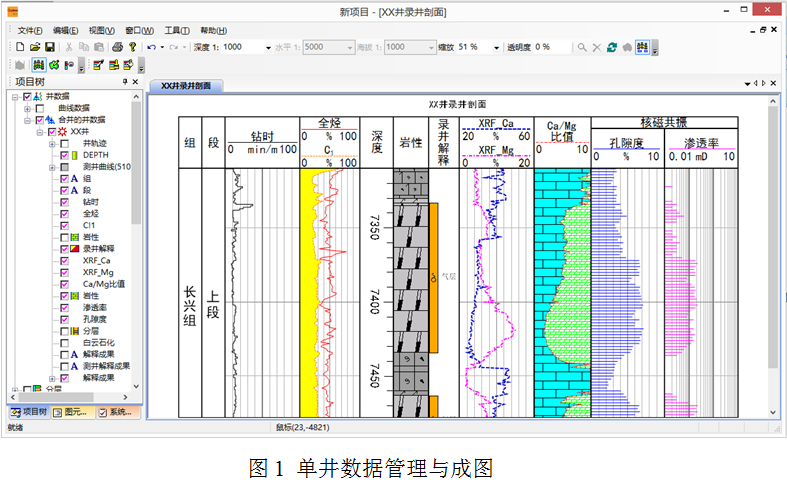Uncheck the 全烃 checkbox
The width and height of the screenshot is (787, 480).
pyautogui.click(x=64, y=213)
